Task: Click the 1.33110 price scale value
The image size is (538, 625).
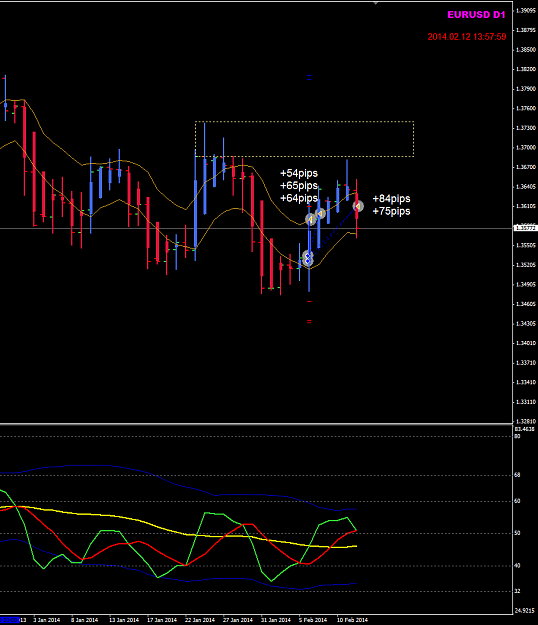Action: point(525,402)
